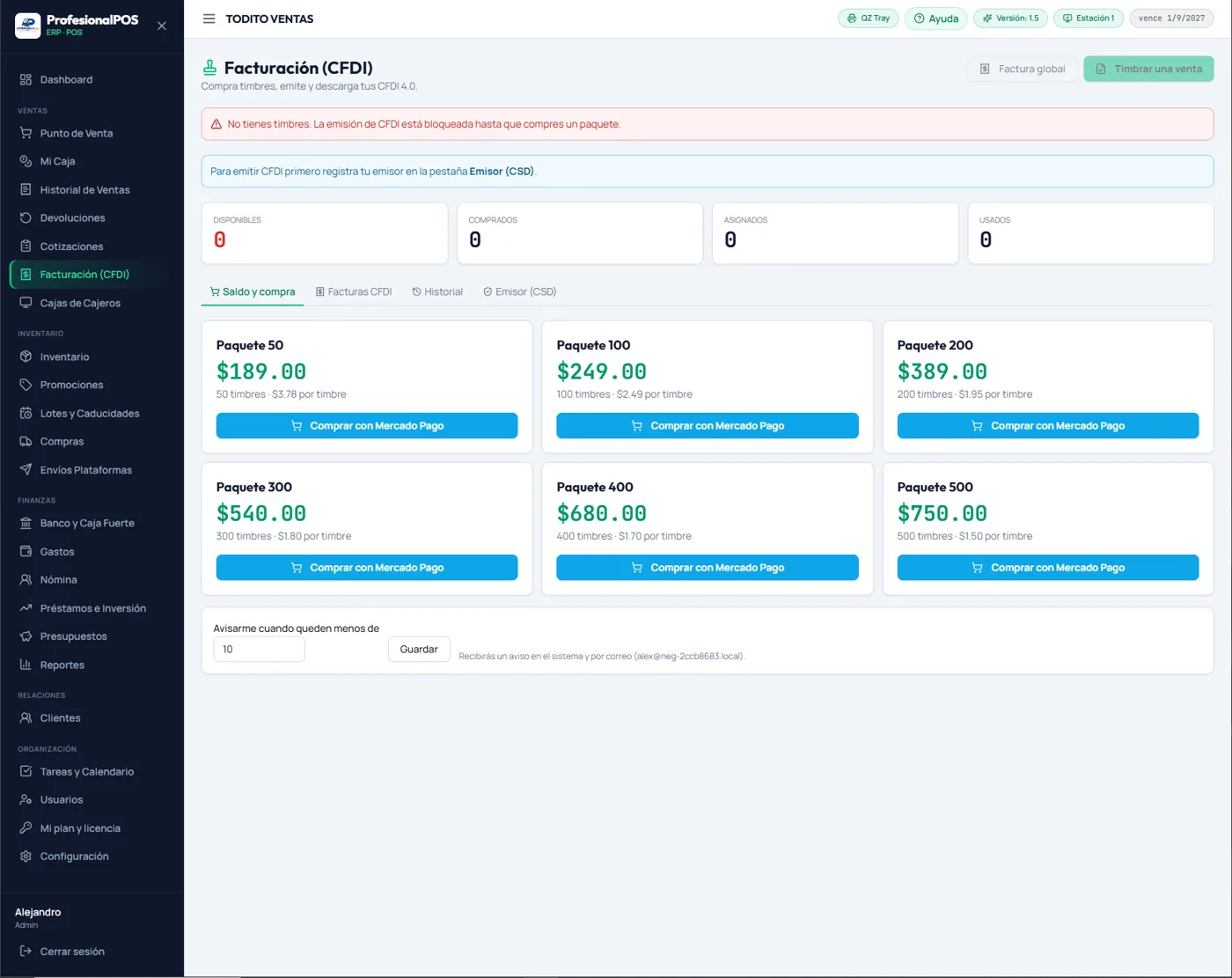Viewport: 1232px width, 978px height.
Task: Click the Historial de Ventas icon
Action: coord(26,189)
